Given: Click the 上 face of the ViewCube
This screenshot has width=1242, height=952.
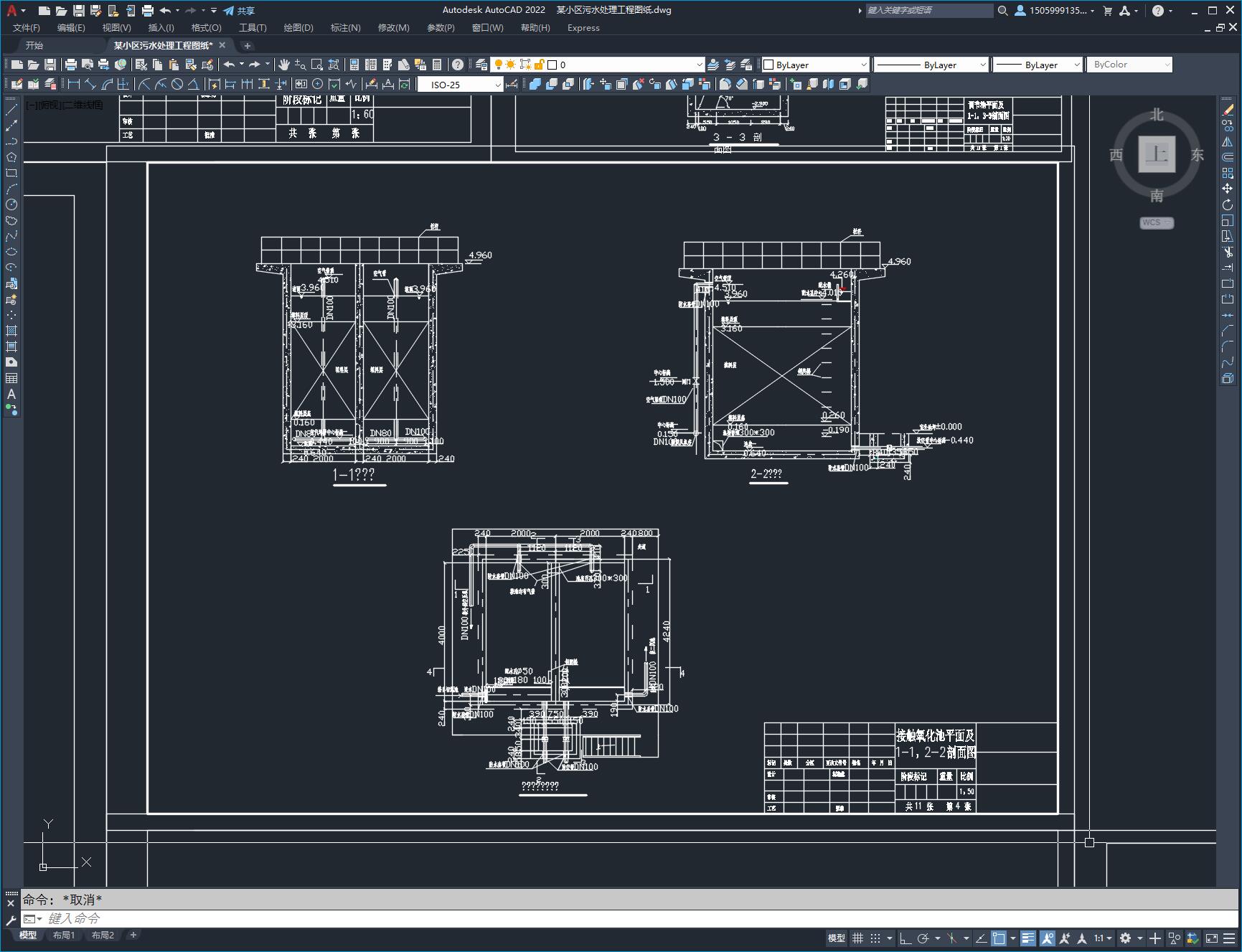Looking at the screenshot, I should pos(1157,154).
